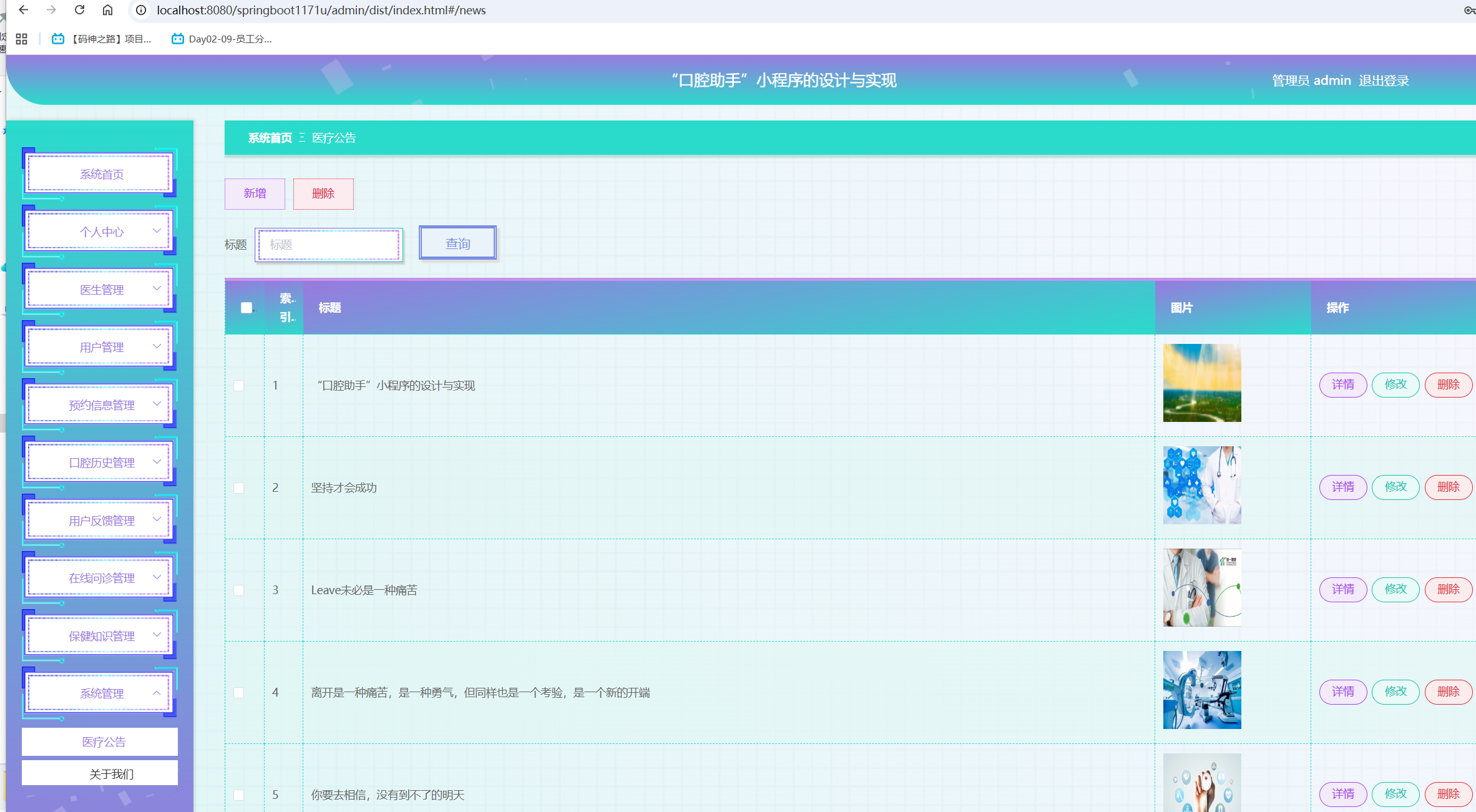Open the apps grid icon in bookmarks bar

[22, 39]
